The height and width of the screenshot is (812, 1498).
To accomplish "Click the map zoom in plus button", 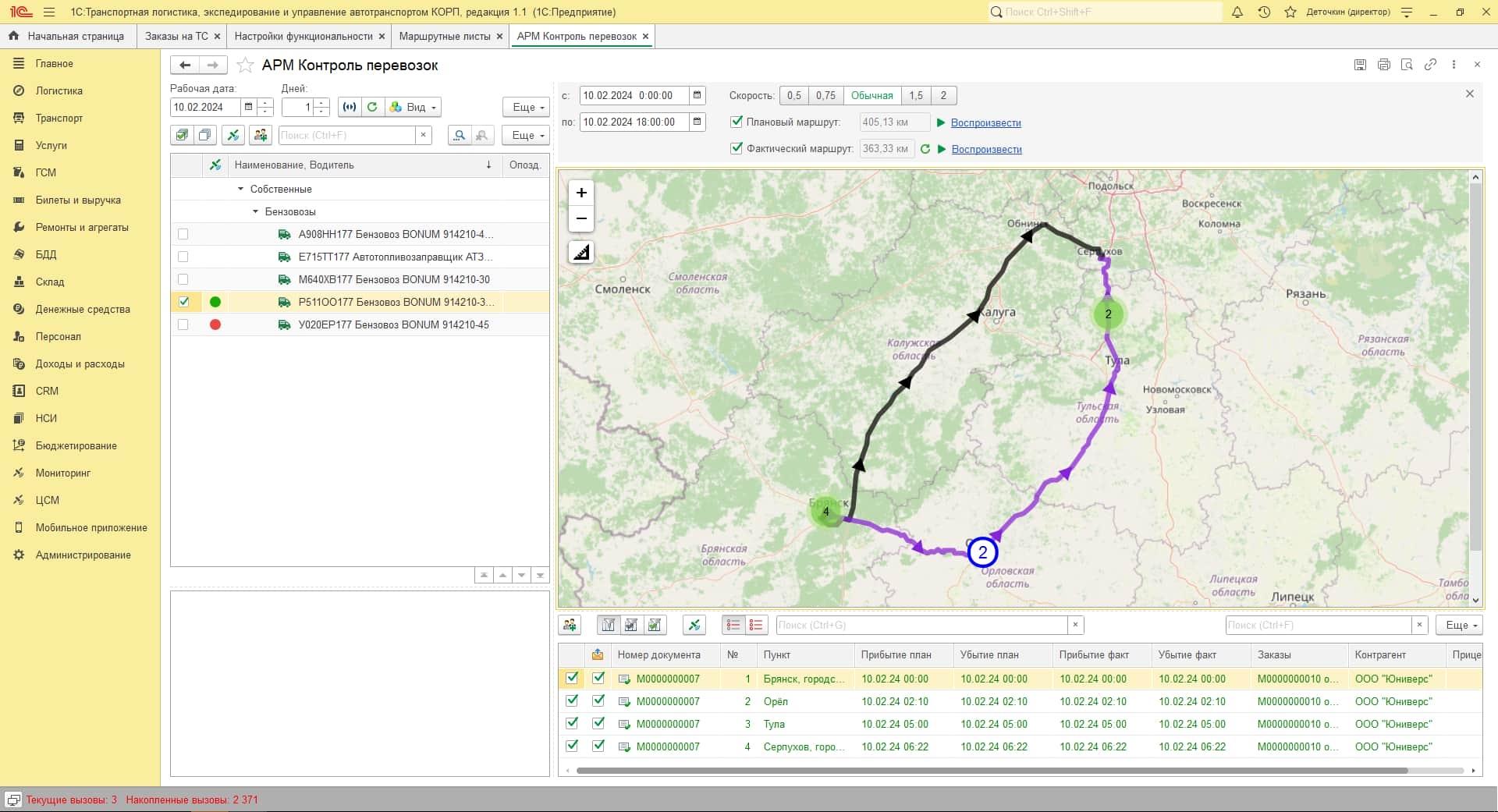I will 581,193.
